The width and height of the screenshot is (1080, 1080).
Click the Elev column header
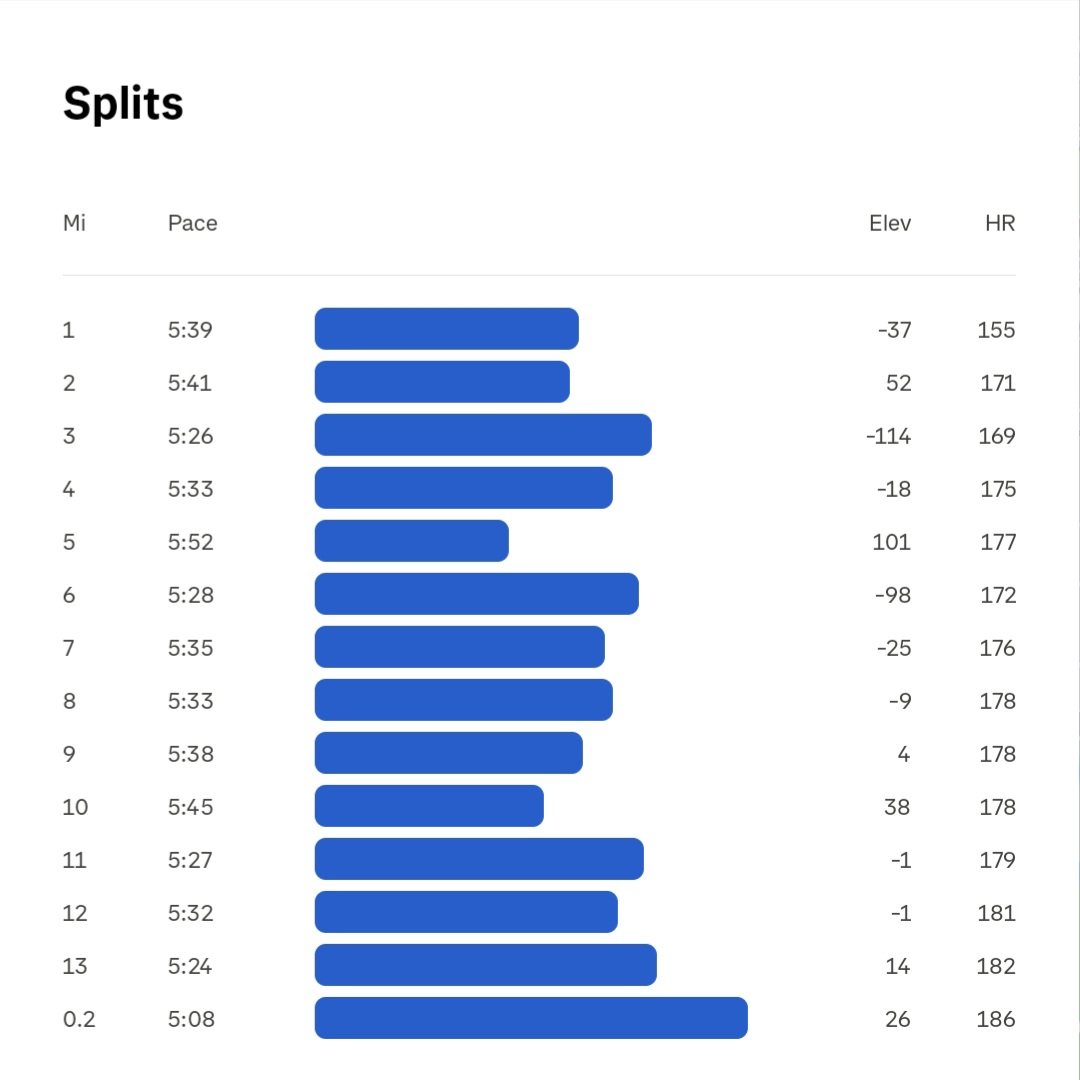tap(890, 223)
